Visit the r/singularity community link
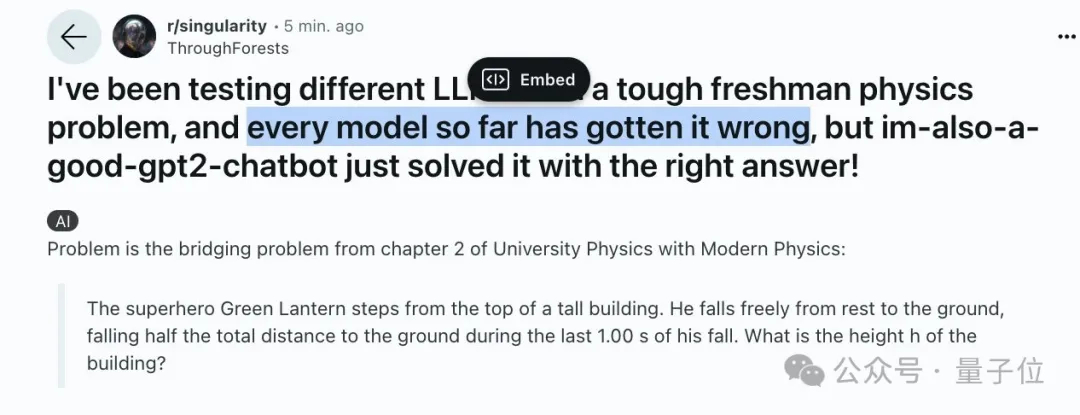1080x415 pixels. point(216,26)
